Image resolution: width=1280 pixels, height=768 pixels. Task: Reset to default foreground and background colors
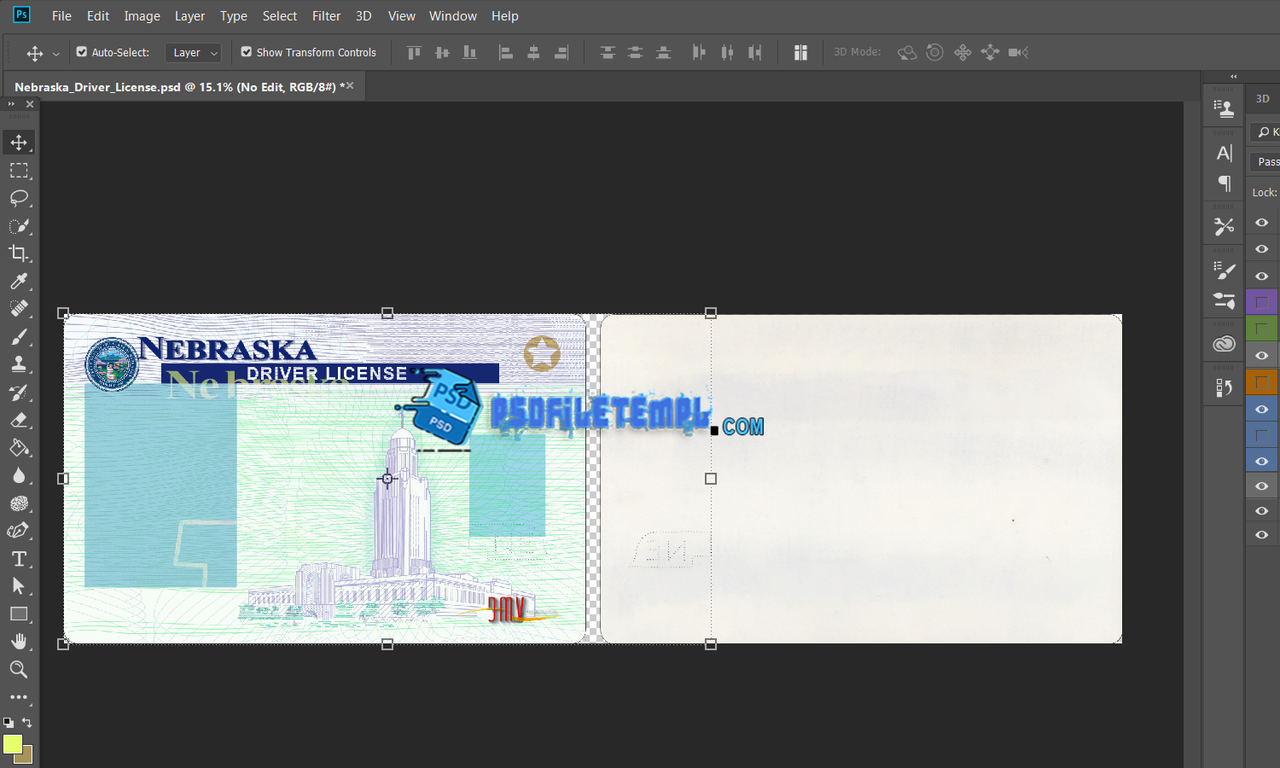tap(8, 722)
